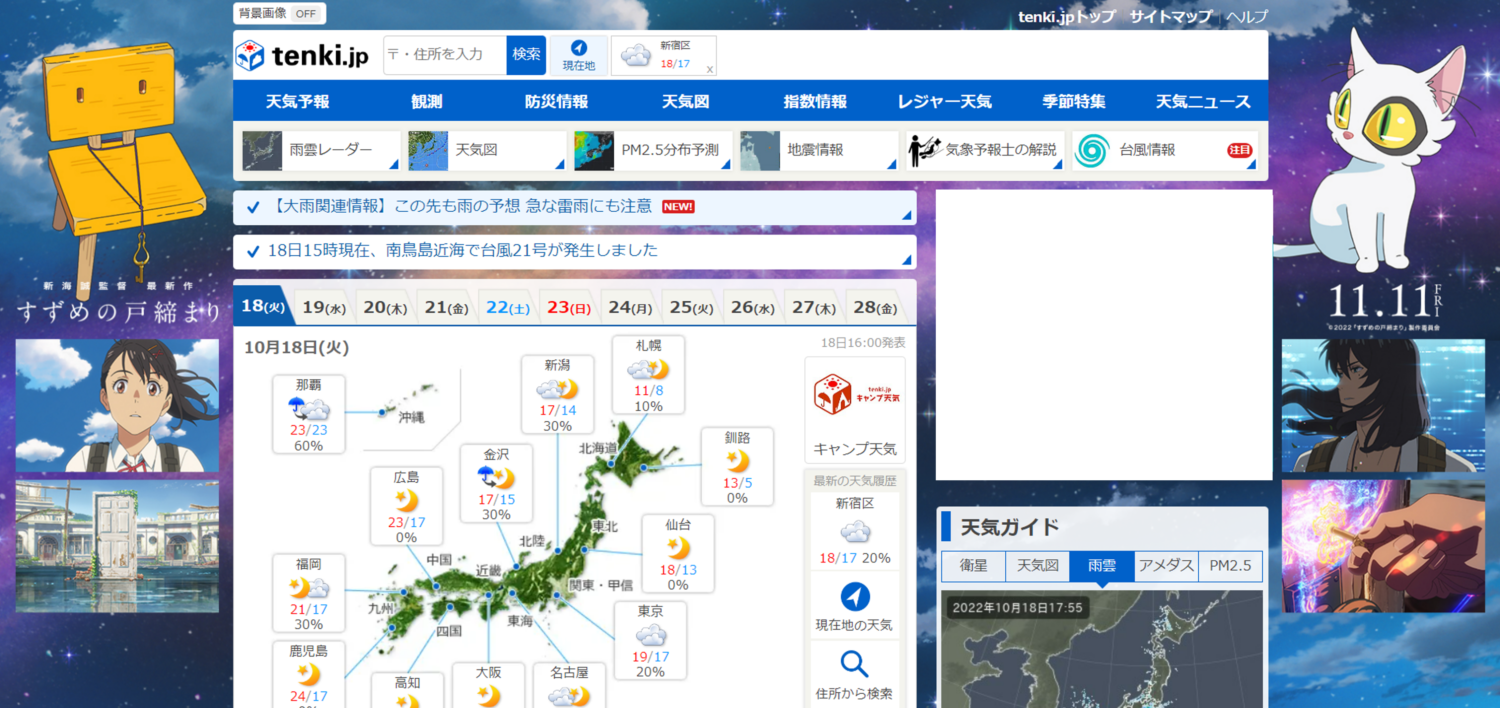The height and width of the screenshot is (708, 1500).
Task: Open the 観測 navigation menu
Action: click(x=426, y=101)
